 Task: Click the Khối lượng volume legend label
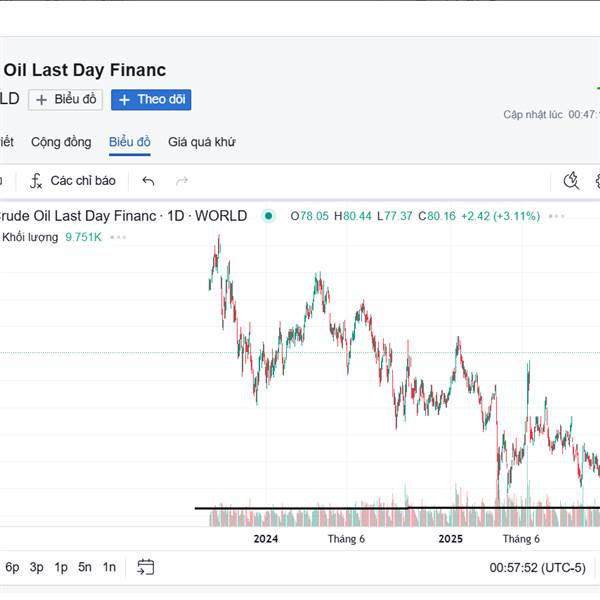coord(31,237)
